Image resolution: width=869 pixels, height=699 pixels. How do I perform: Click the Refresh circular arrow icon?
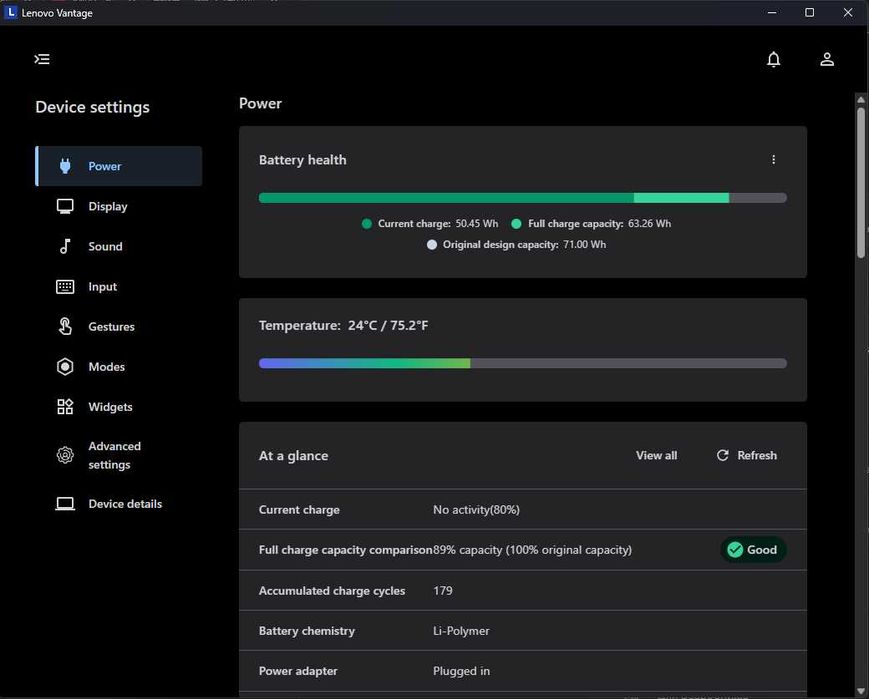pos(723,455)
